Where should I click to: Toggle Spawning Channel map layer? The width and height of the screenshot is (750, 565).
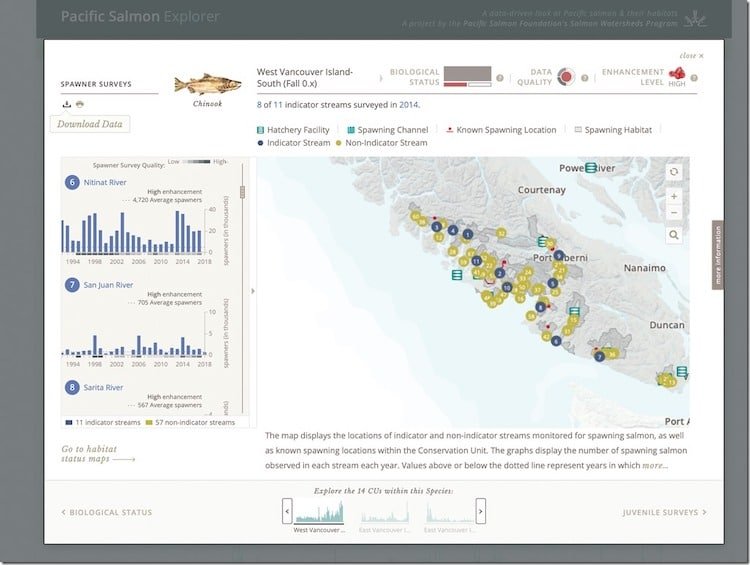click(388, 130)
